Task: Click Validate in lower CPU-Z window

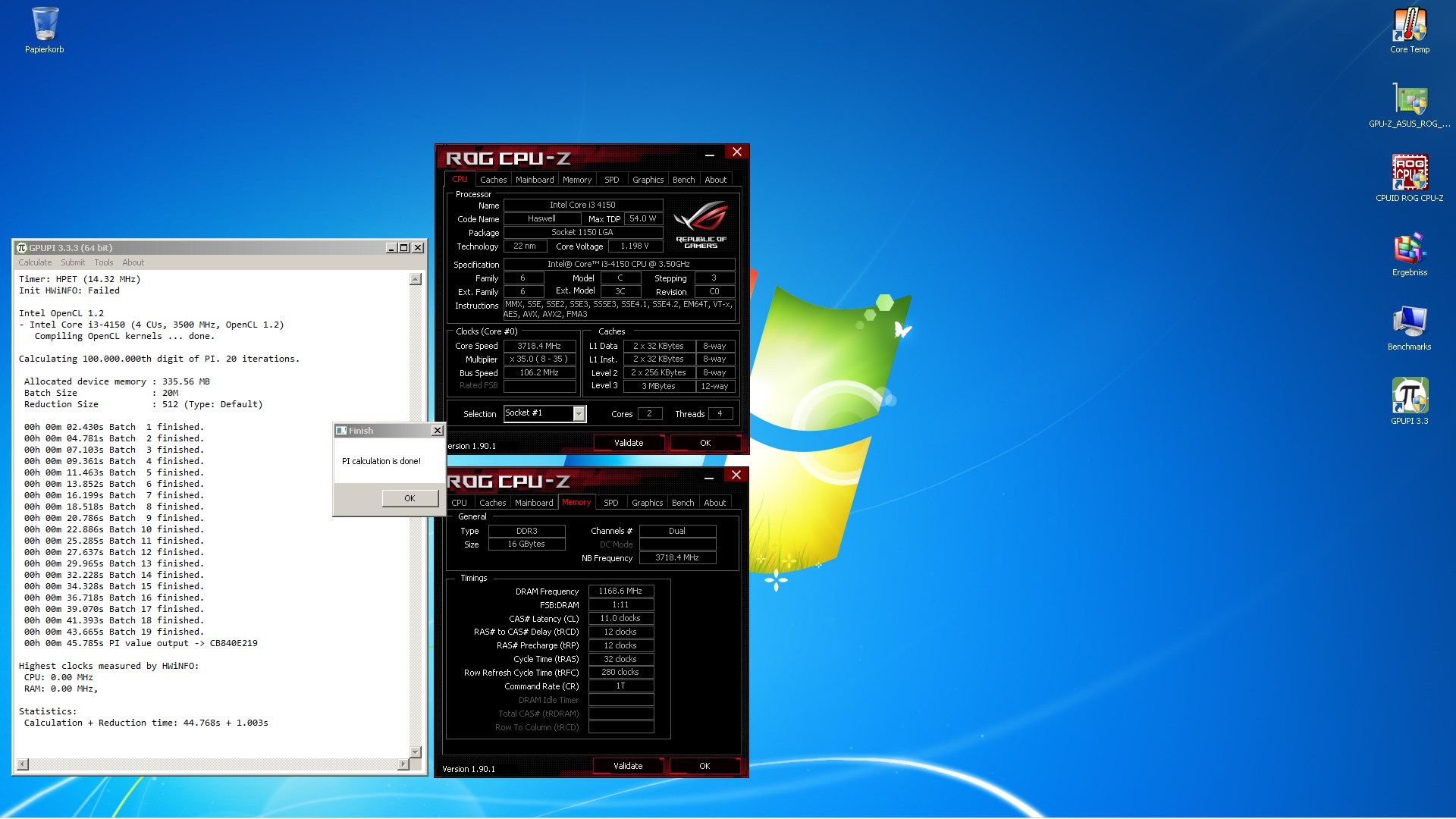Action: pos(628,766)
